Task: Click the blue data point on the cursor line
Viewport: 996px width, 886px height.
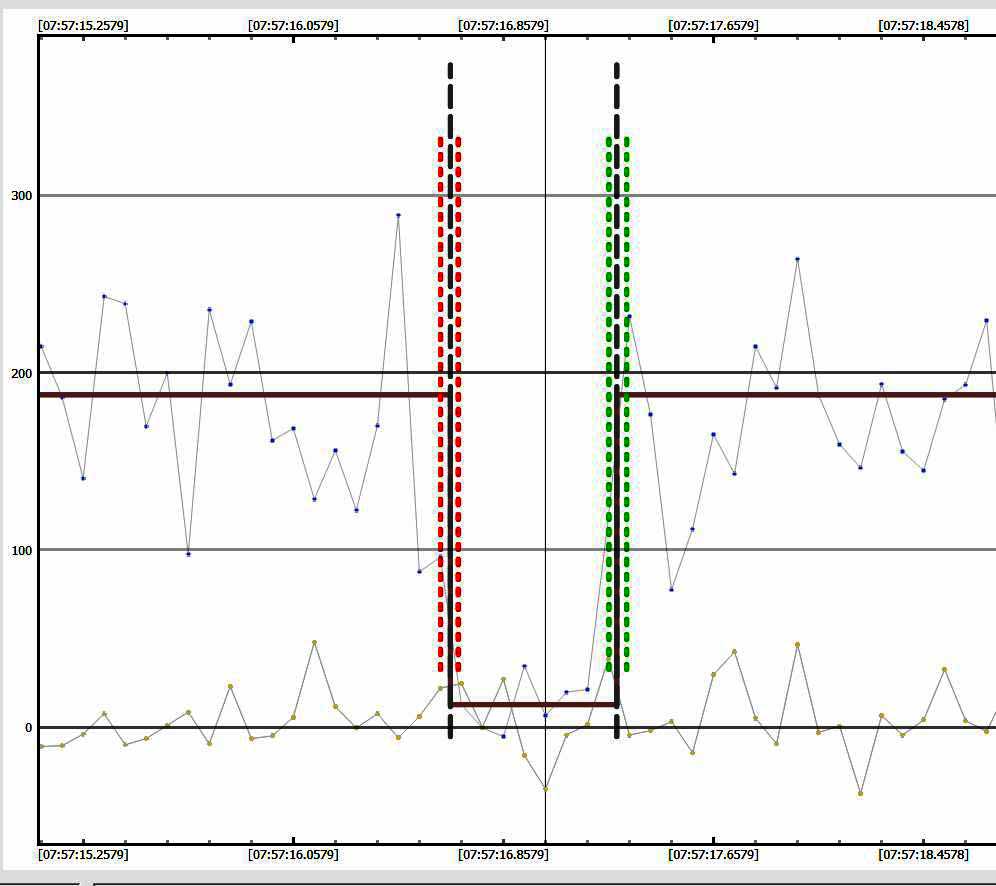Action: pyautogui.click(x=545, y=715)
